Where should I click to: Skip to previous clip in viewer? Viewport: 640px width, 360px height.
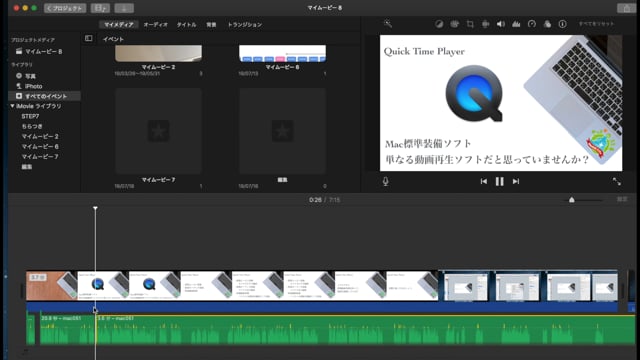(484, 181)
